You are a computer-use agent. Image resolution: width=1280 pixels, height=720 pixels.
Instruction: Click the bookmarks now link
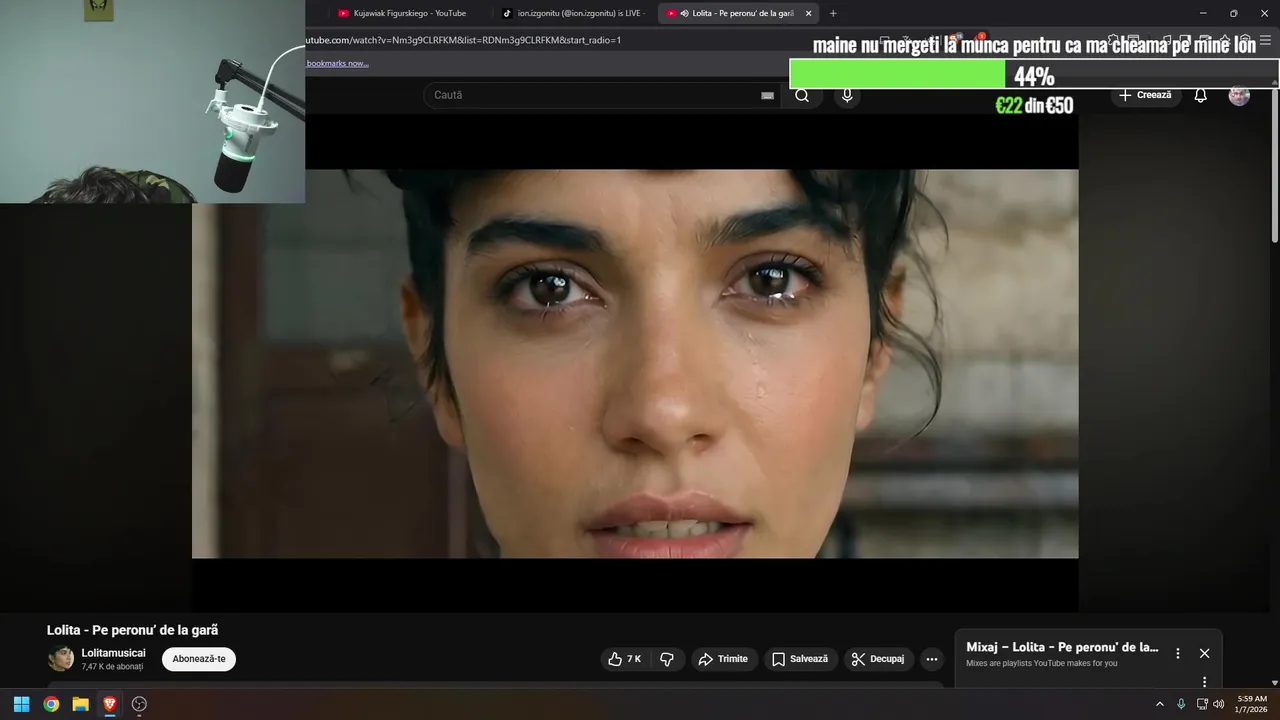coord(337,63)
